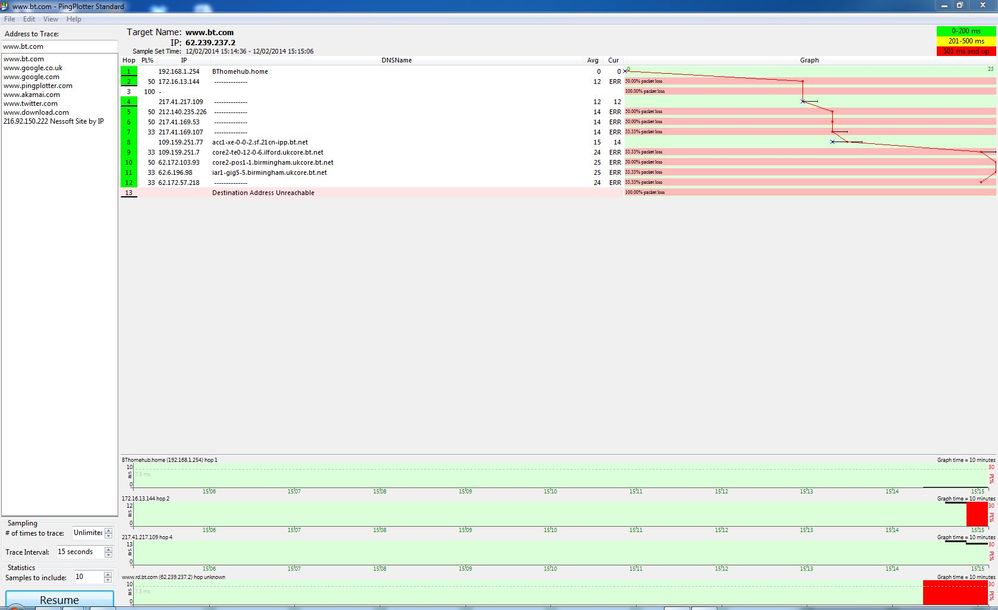The image size is (998, 610).
Task: Click the green hop 11 number box
Action: click(129, 173)
